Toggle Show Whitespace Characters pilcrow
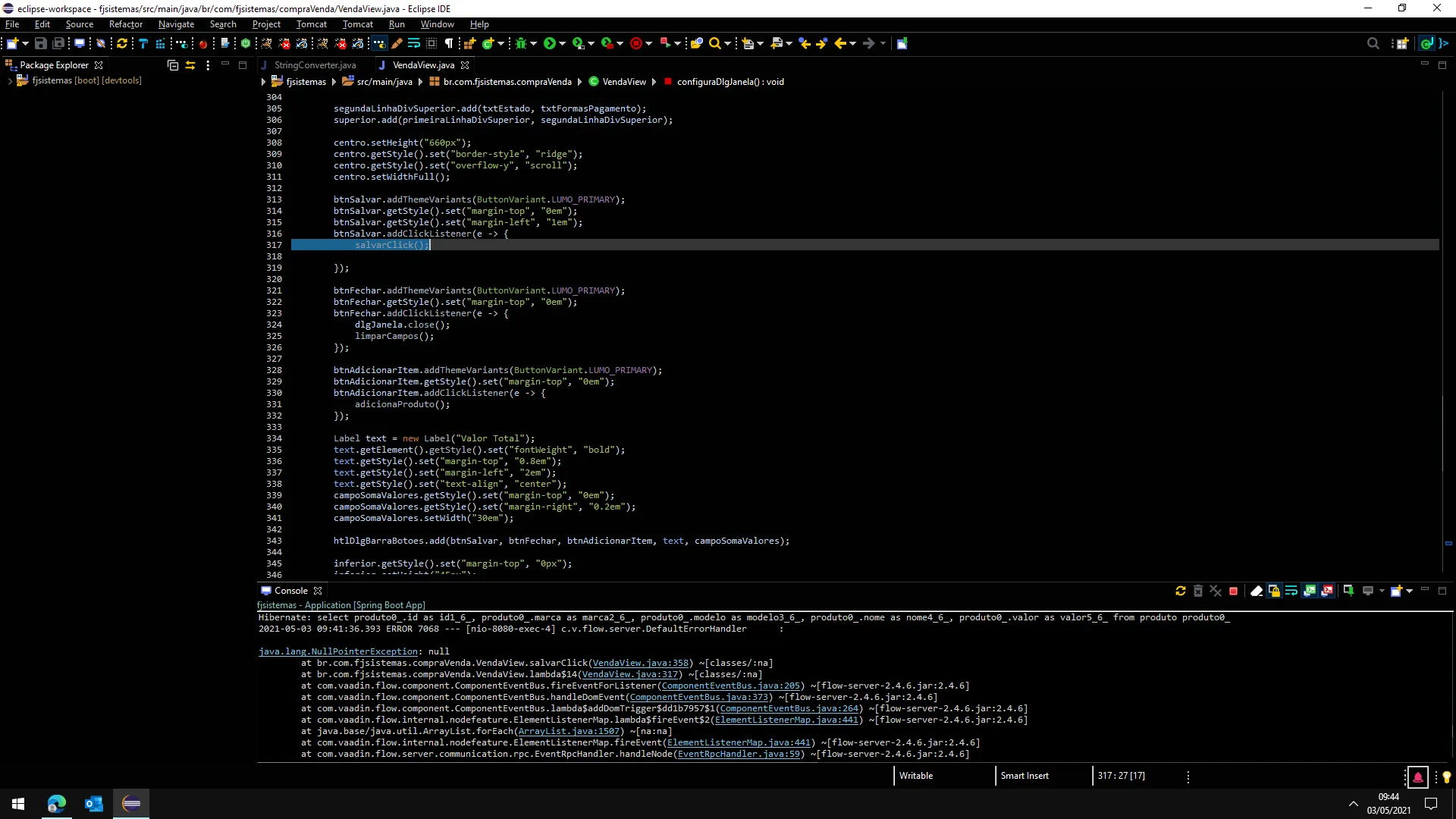 click(449, 43)
